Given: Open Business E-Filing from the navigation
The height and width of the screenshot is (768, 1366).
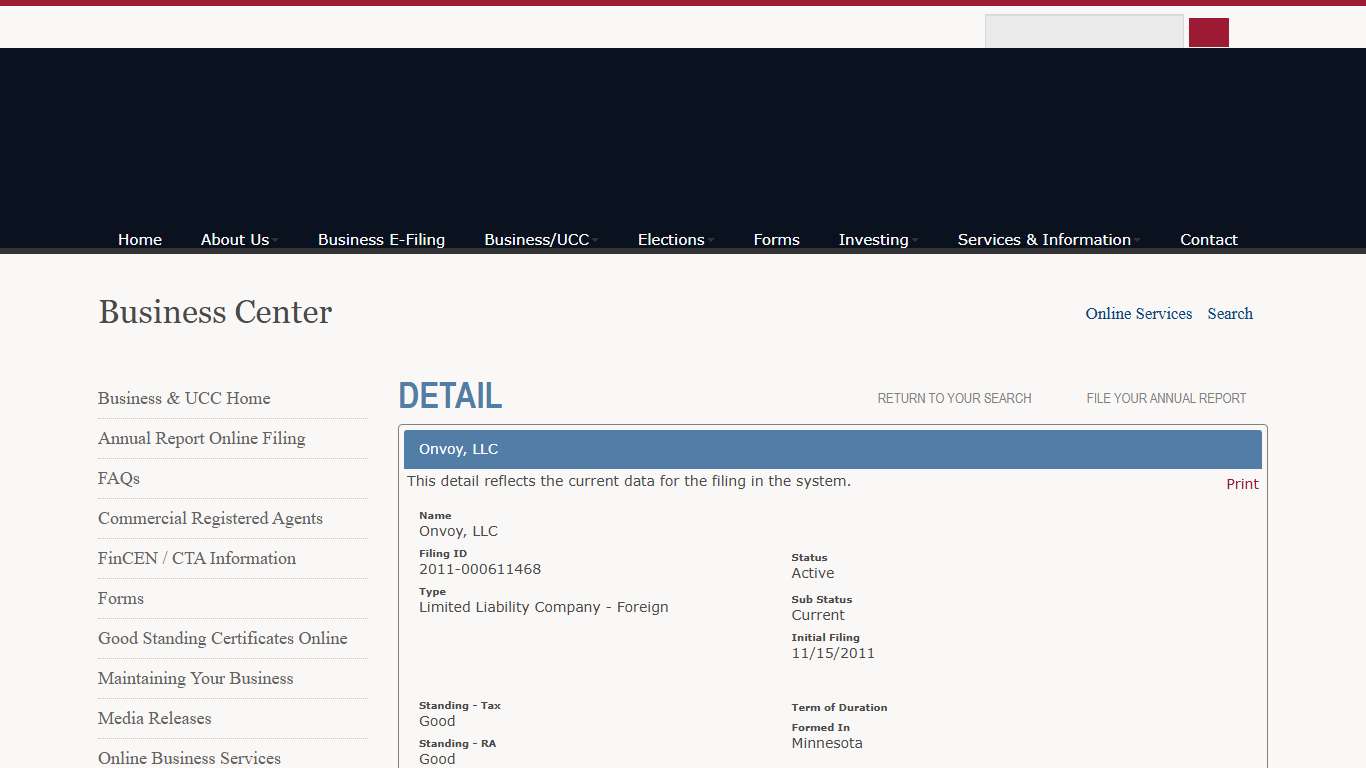Looking at the screenshot, I should 381,240.
